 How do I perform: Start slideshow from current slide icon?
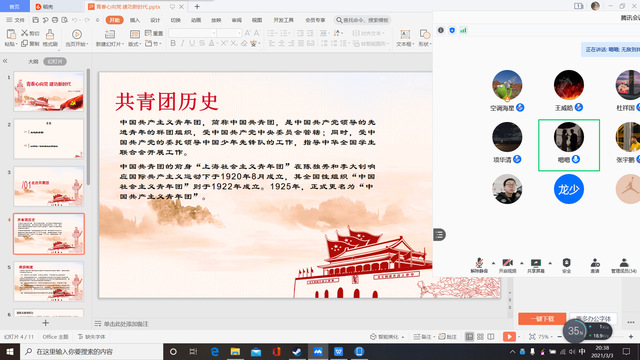pyautogui.click(x=77, y=34)
